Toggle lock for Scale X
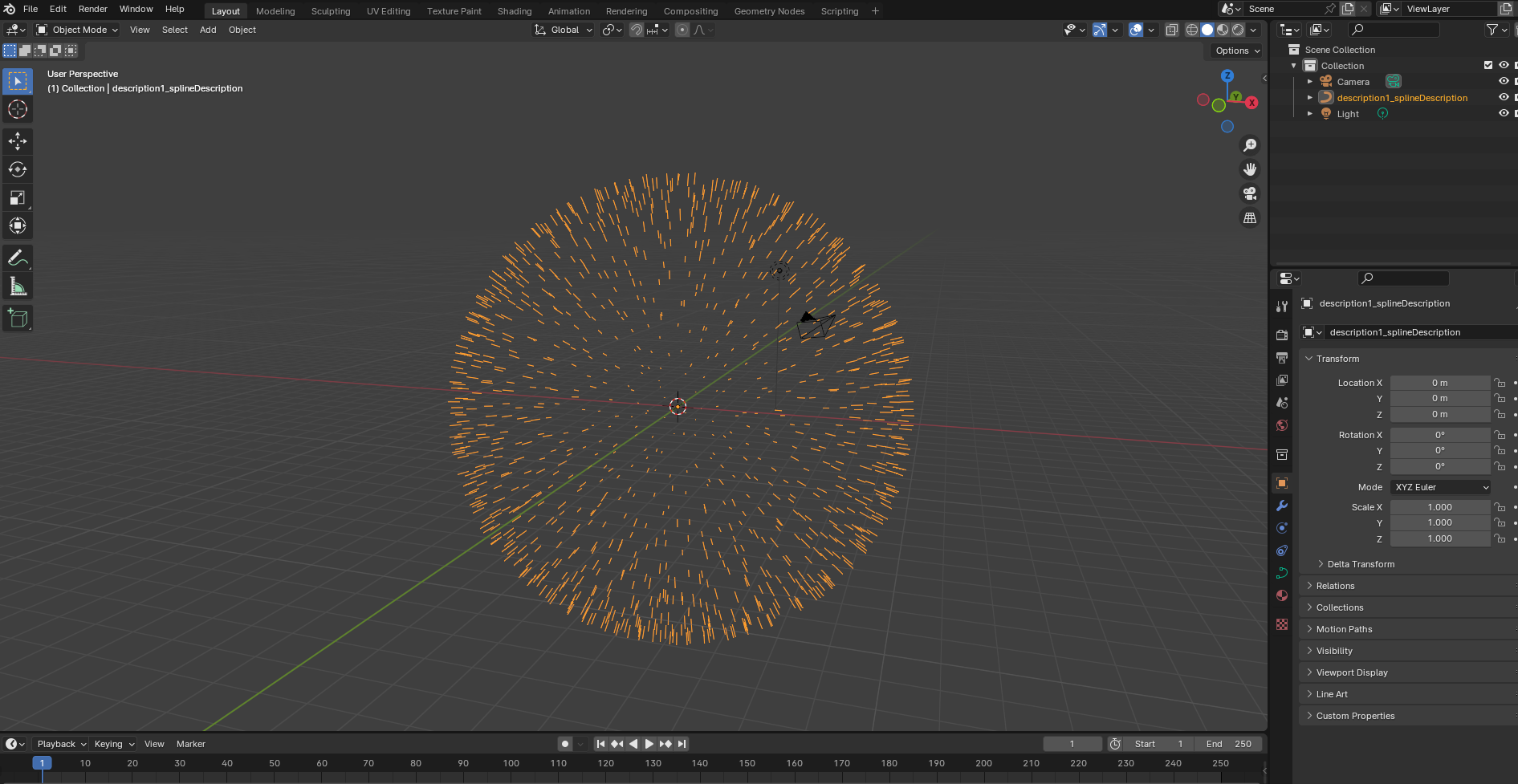1518x784 pixels. pyautogui.click(x=1500, y=507)
